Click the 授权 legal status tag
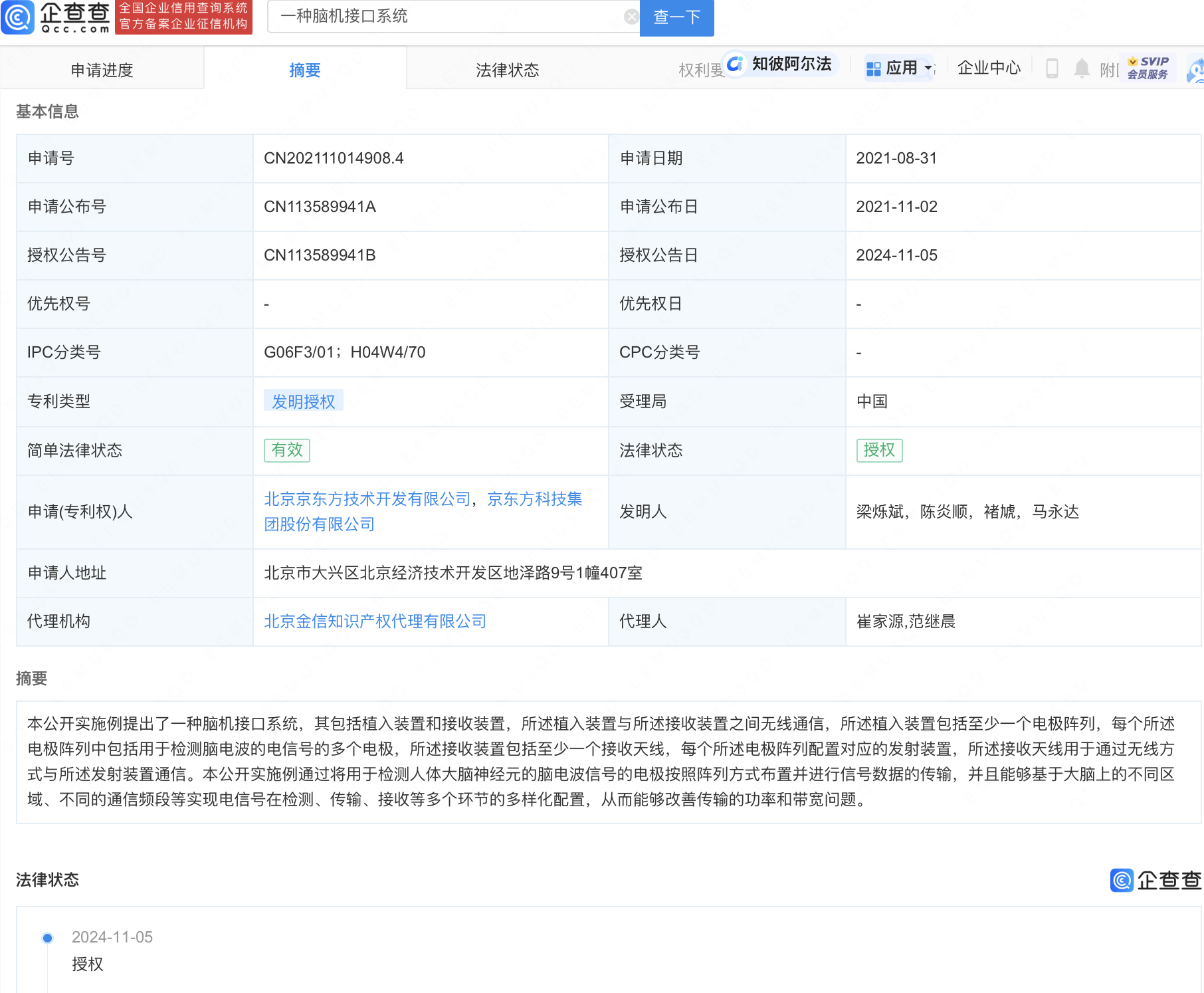The height and width of the screenshot is (993, 1204). [x=879, y=450]
